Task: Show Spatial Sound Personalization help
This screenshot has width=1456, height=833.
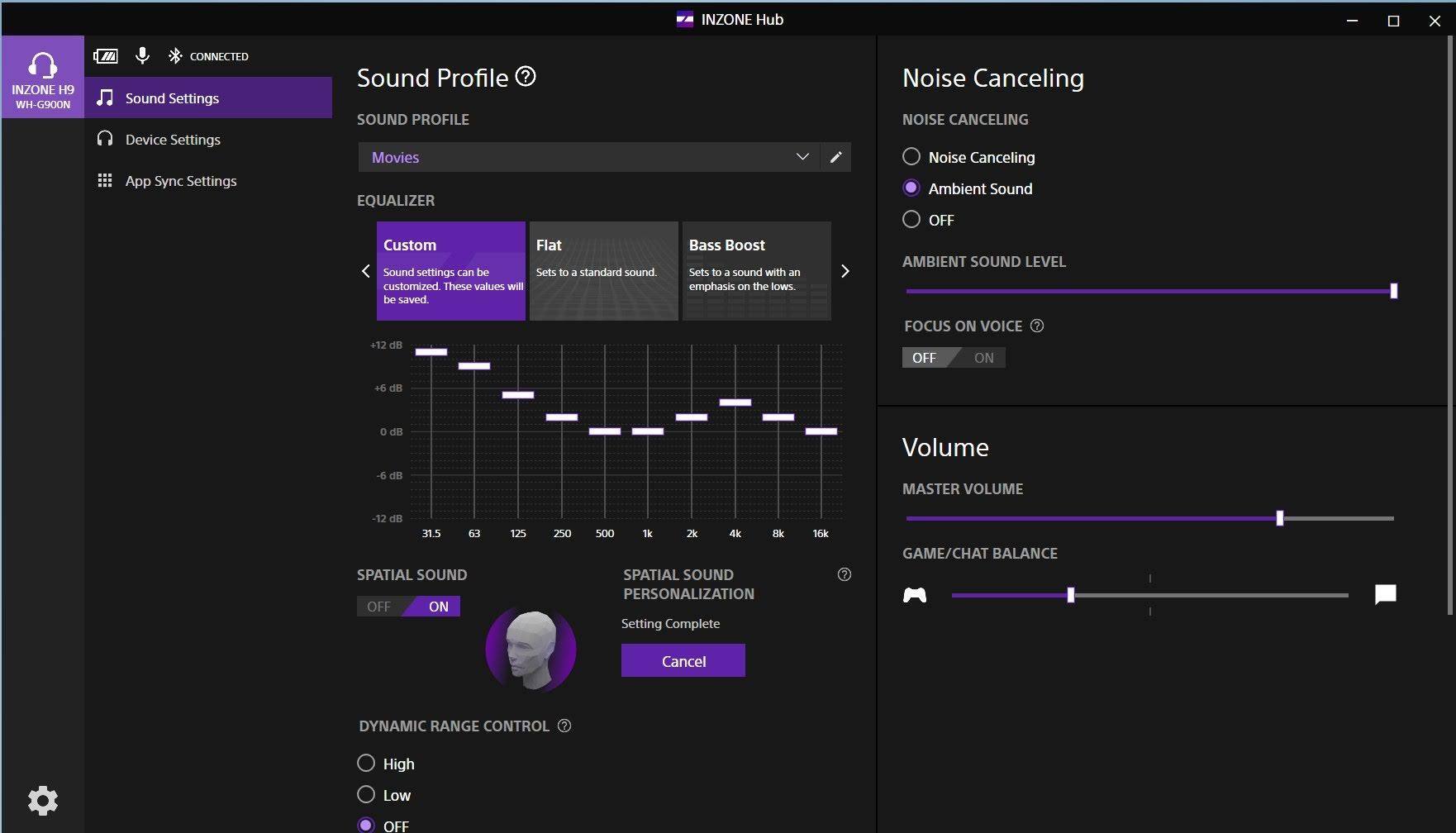Action: pos(844,574)
